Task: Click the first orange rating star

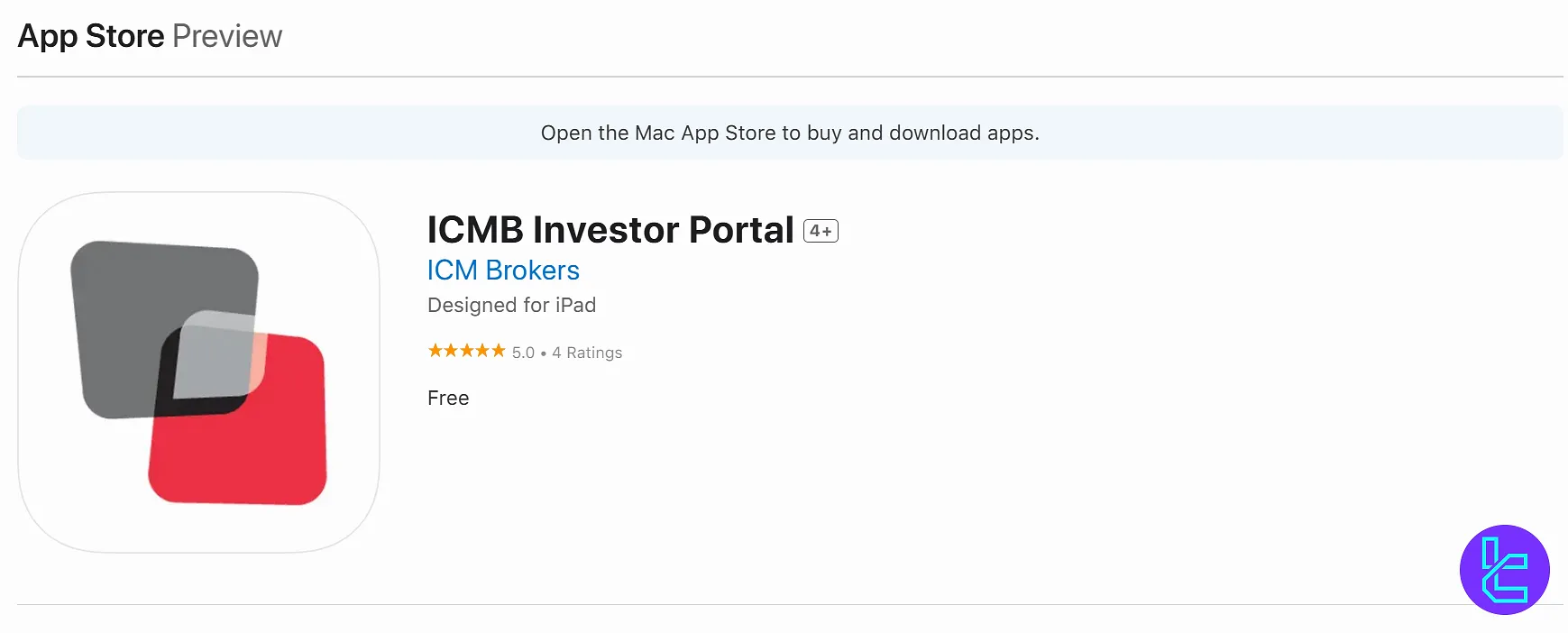Action: (436, 351)
